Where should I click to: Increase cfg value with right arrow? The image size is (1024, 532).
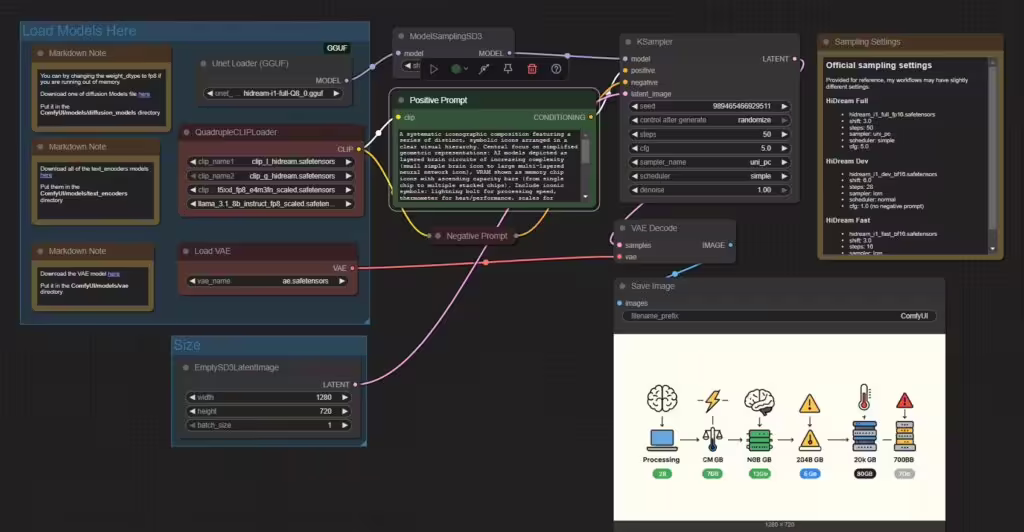[784, 148]
